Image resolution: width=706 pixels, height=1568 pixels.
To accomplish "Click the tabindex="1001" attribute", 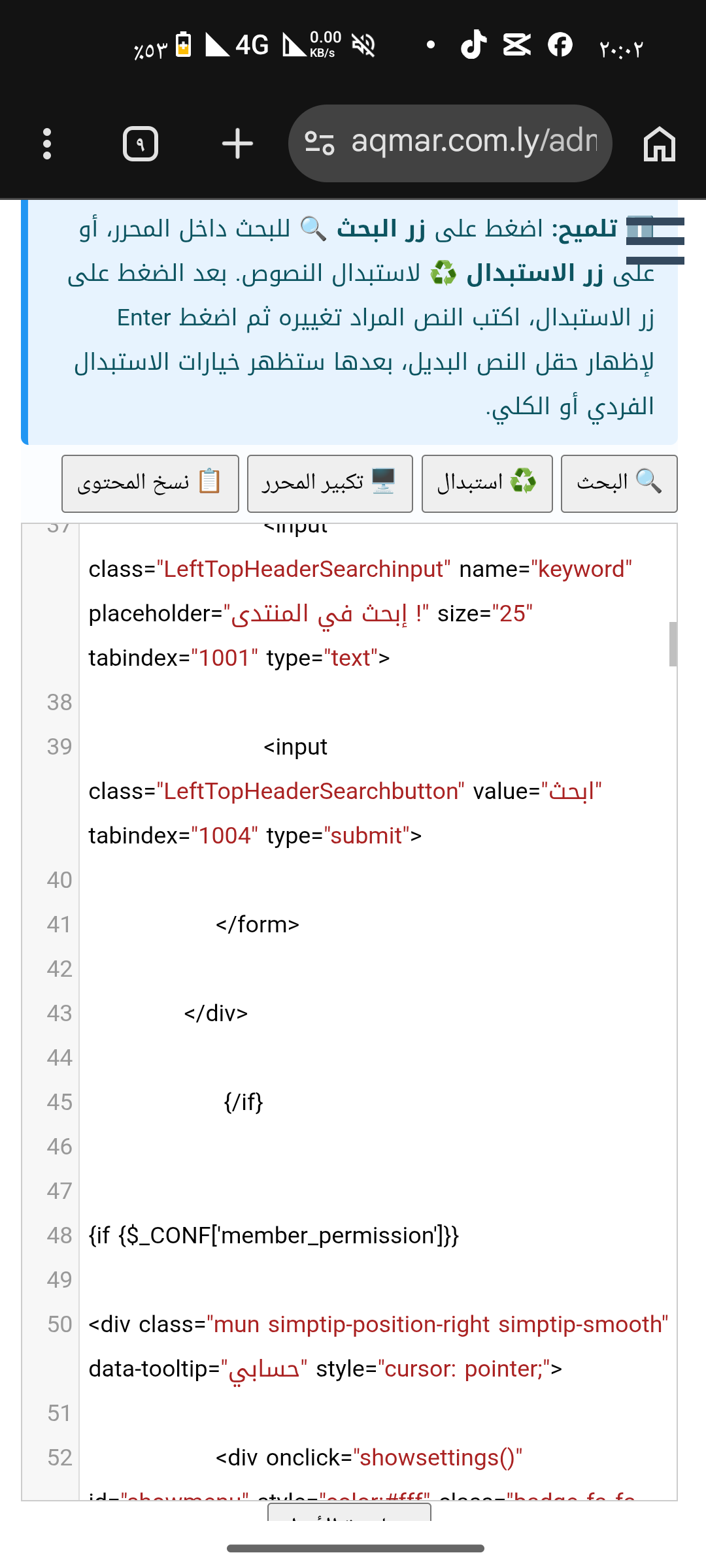I will pyautogui.click(x=173, y=658).
